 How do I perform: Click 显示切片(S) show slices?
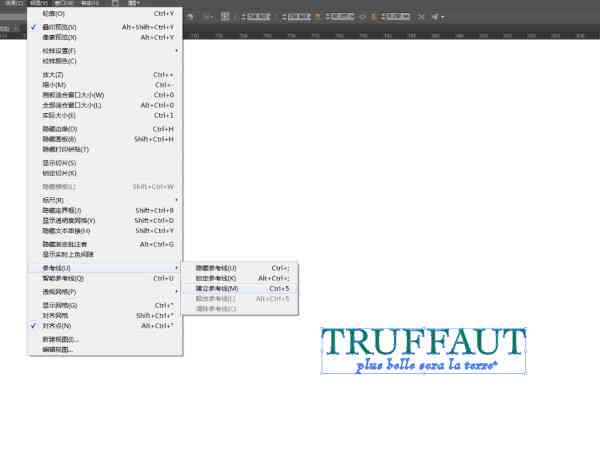[x=105, y=163]
